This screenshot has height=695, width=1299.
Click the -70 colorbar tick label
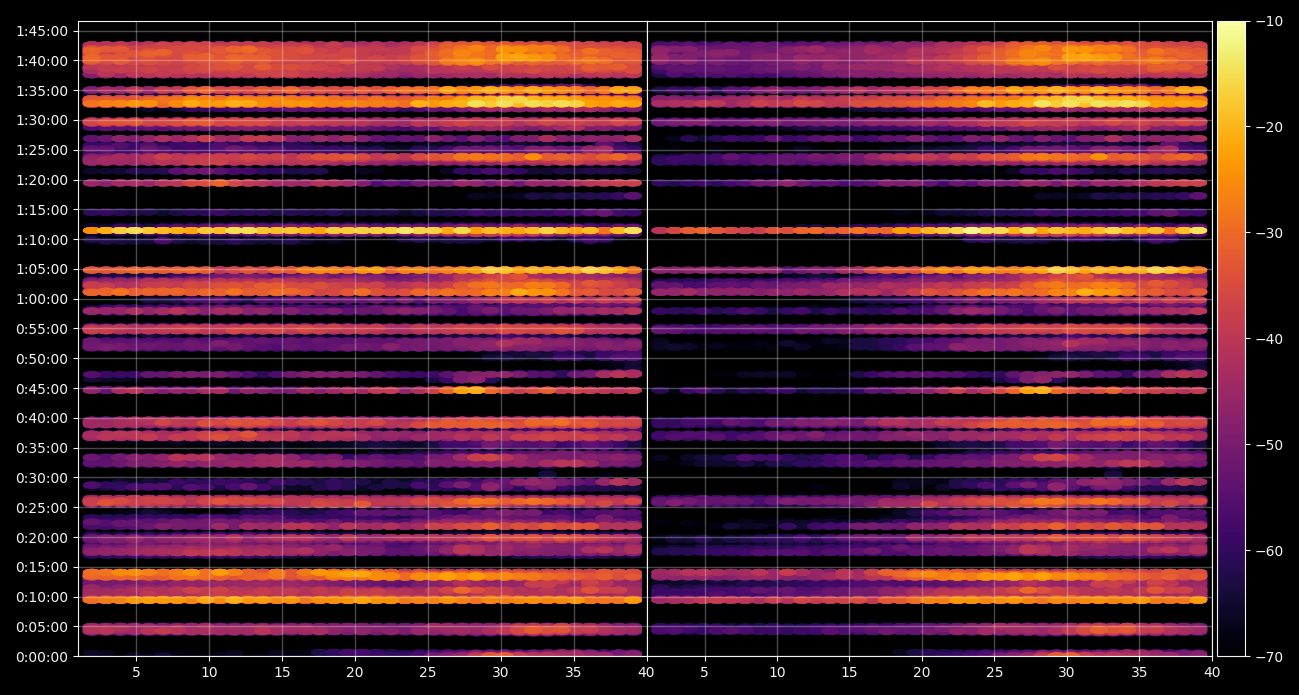[1269, 657]
